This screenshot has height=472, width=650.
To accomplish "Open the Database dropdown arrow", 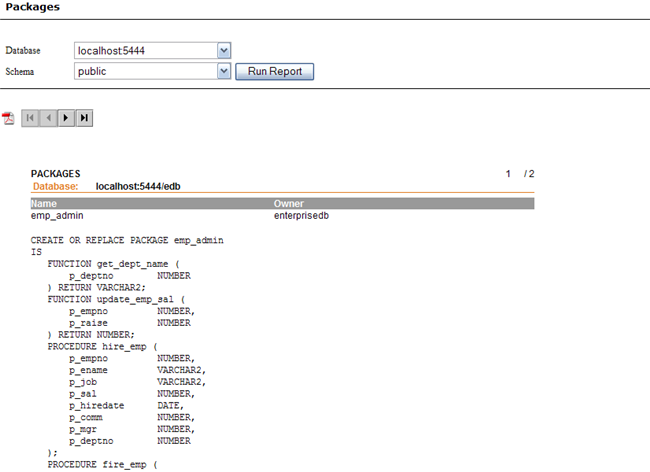I will click(224, 51).
